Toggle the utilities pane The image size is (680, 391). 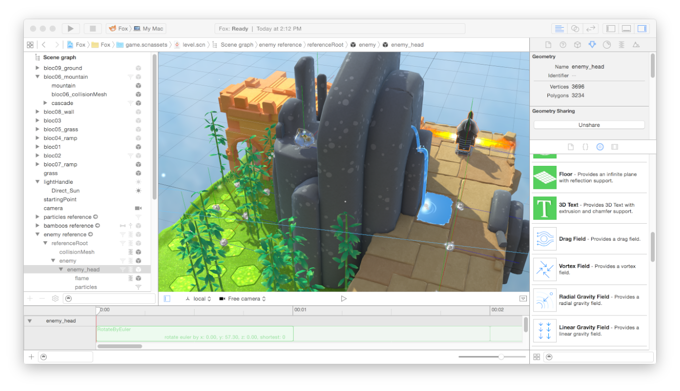[642, 29]
